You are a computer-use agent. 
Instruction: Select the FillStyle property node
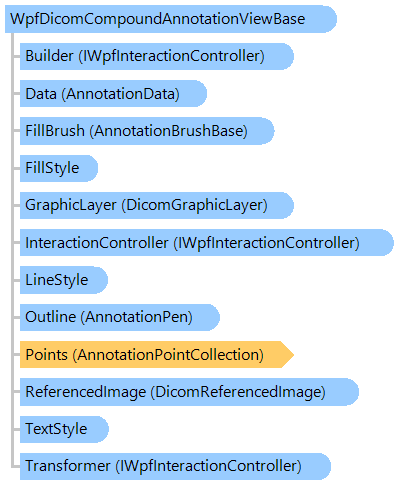point(59,168)
